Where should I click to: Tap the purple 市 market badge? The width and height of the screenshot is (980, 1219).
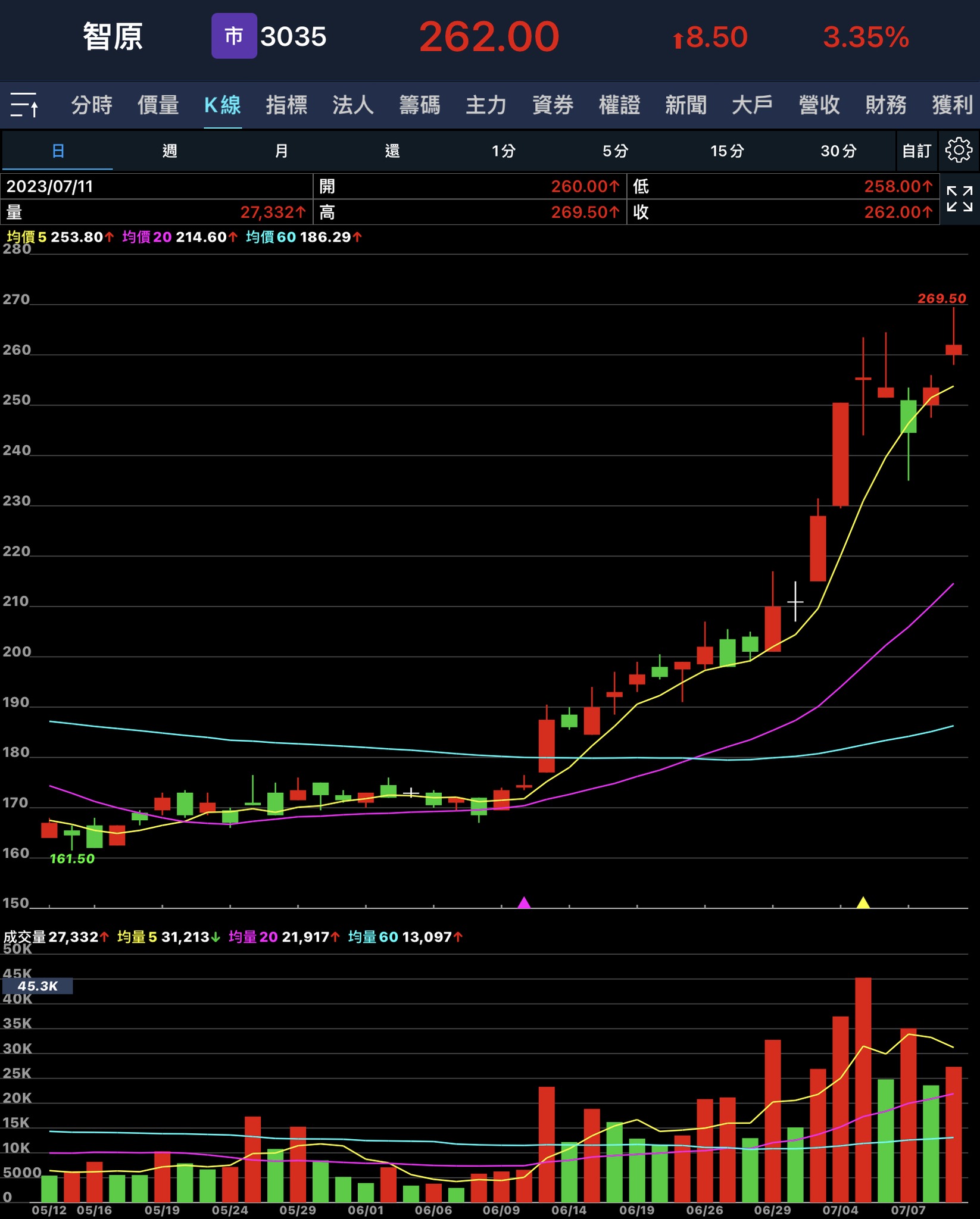[x=233, y=36]
